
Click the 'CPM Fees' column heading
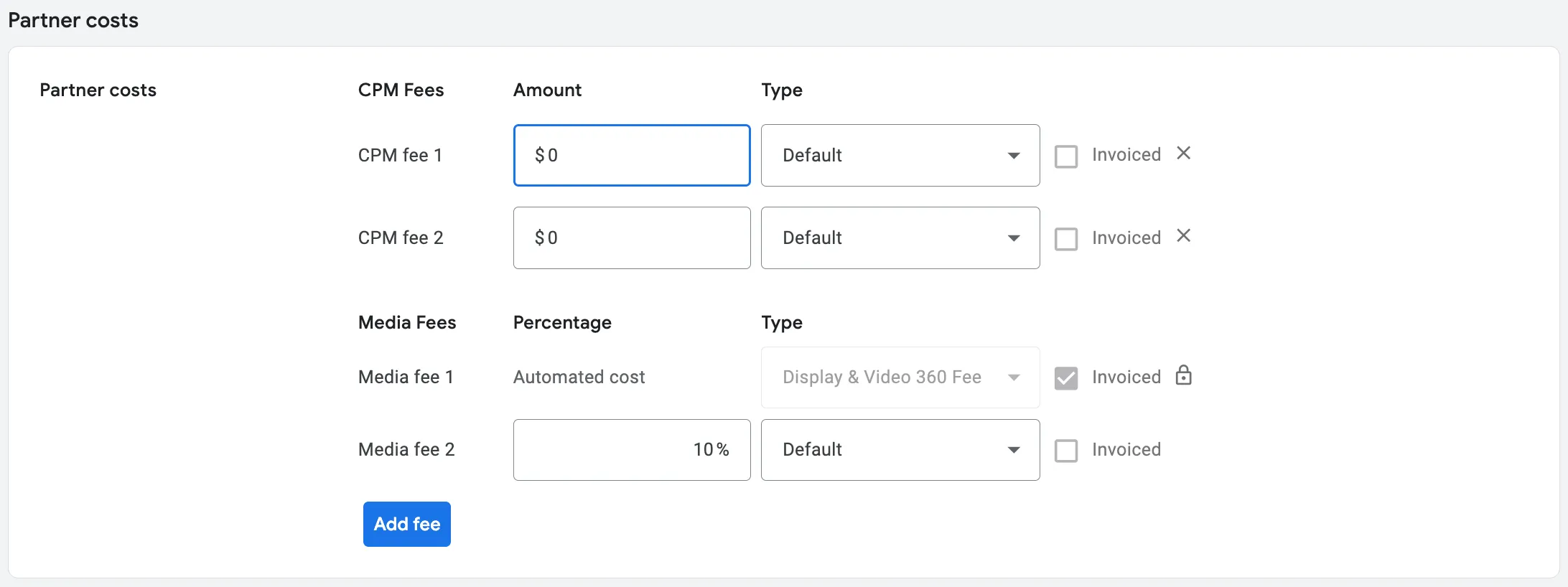401,90
